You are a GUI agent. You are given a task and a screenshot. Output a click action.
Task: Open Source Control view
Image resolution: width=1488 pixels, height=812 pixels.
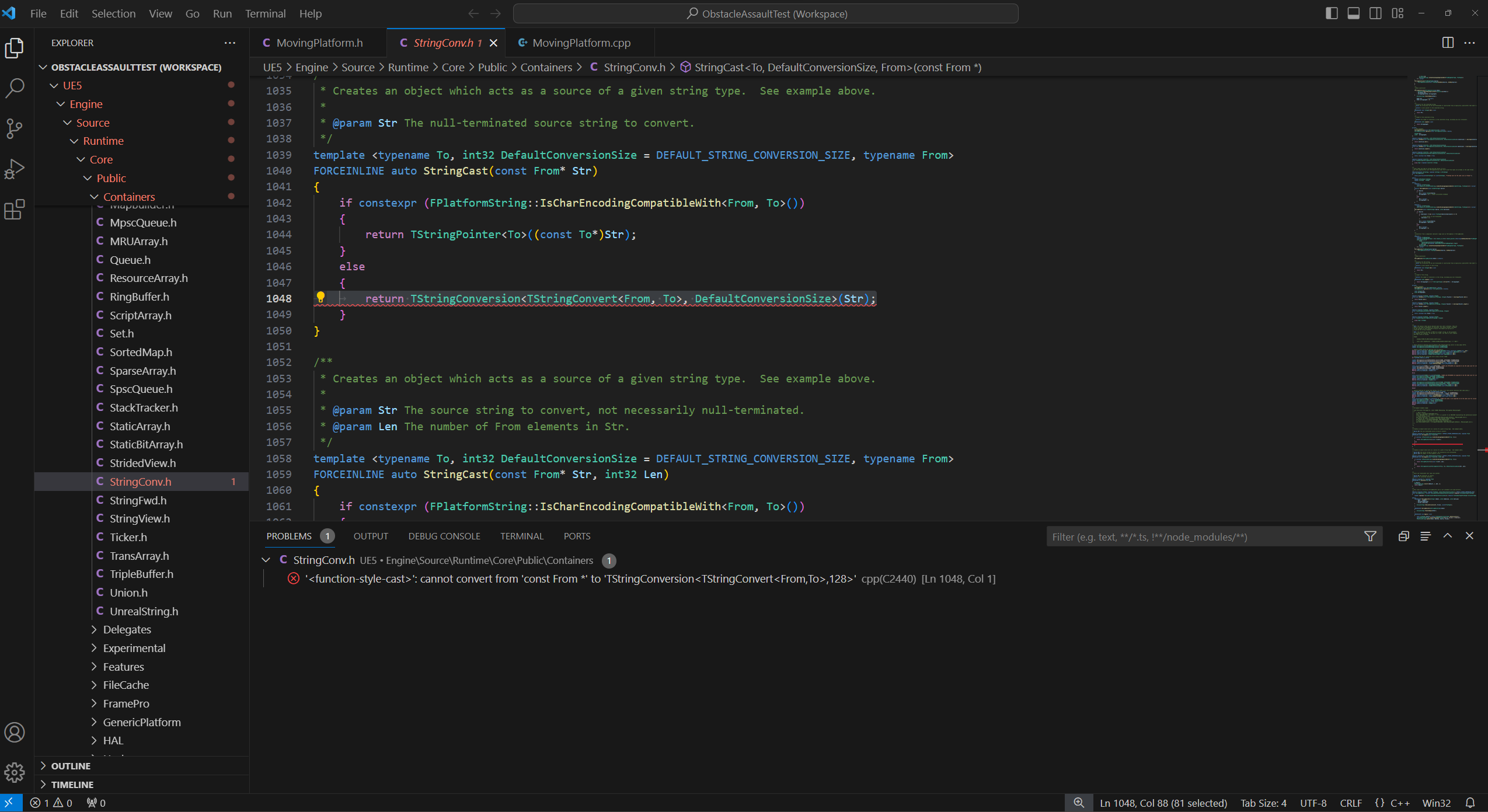[x=15, y=128]
